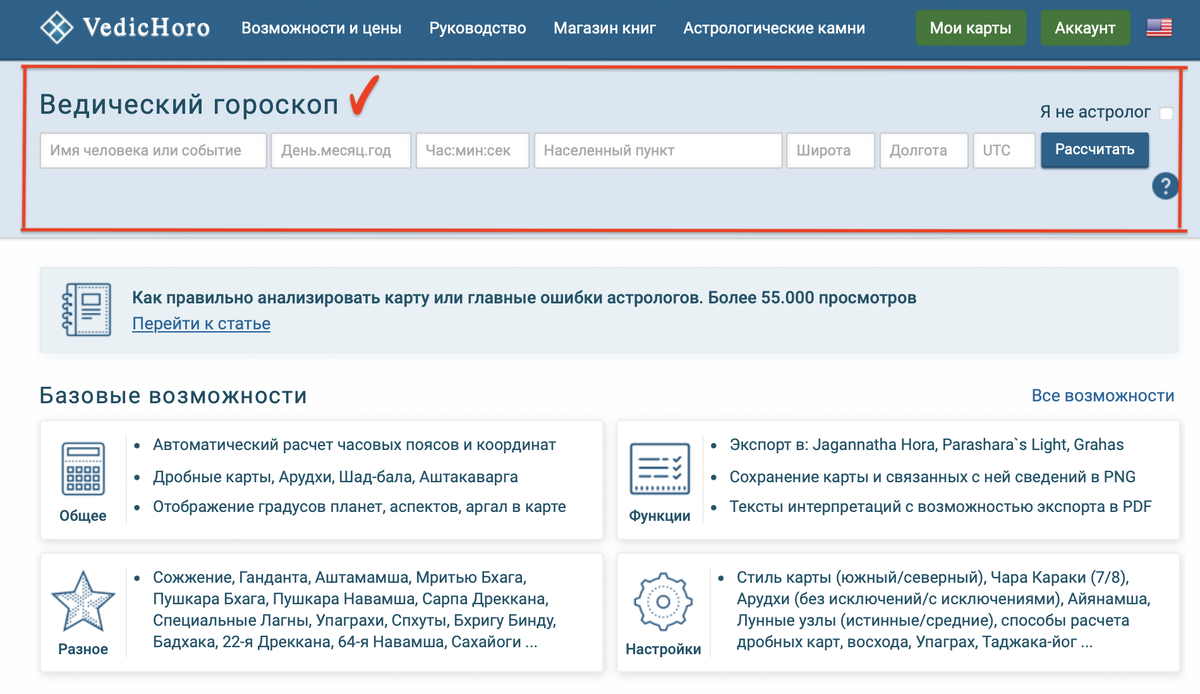Click 'Ведический гороскоп' heading

(x=189, y=104)
